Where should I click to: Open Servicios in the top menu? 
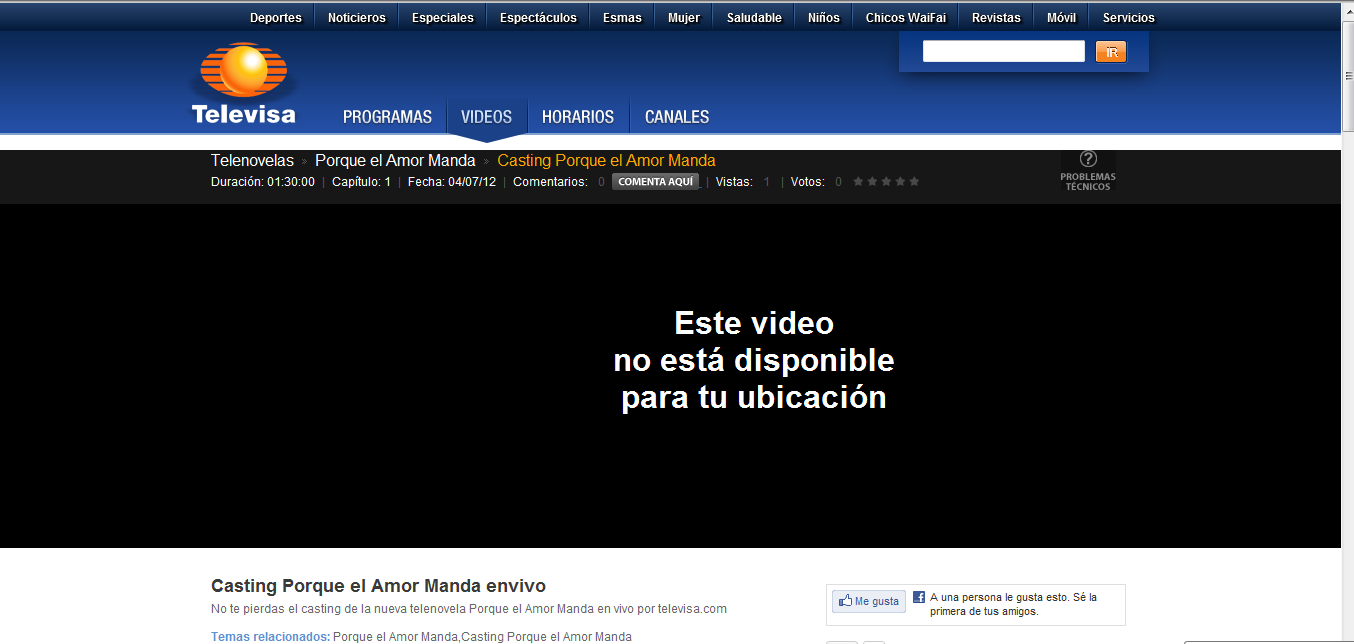(1128, 18)
